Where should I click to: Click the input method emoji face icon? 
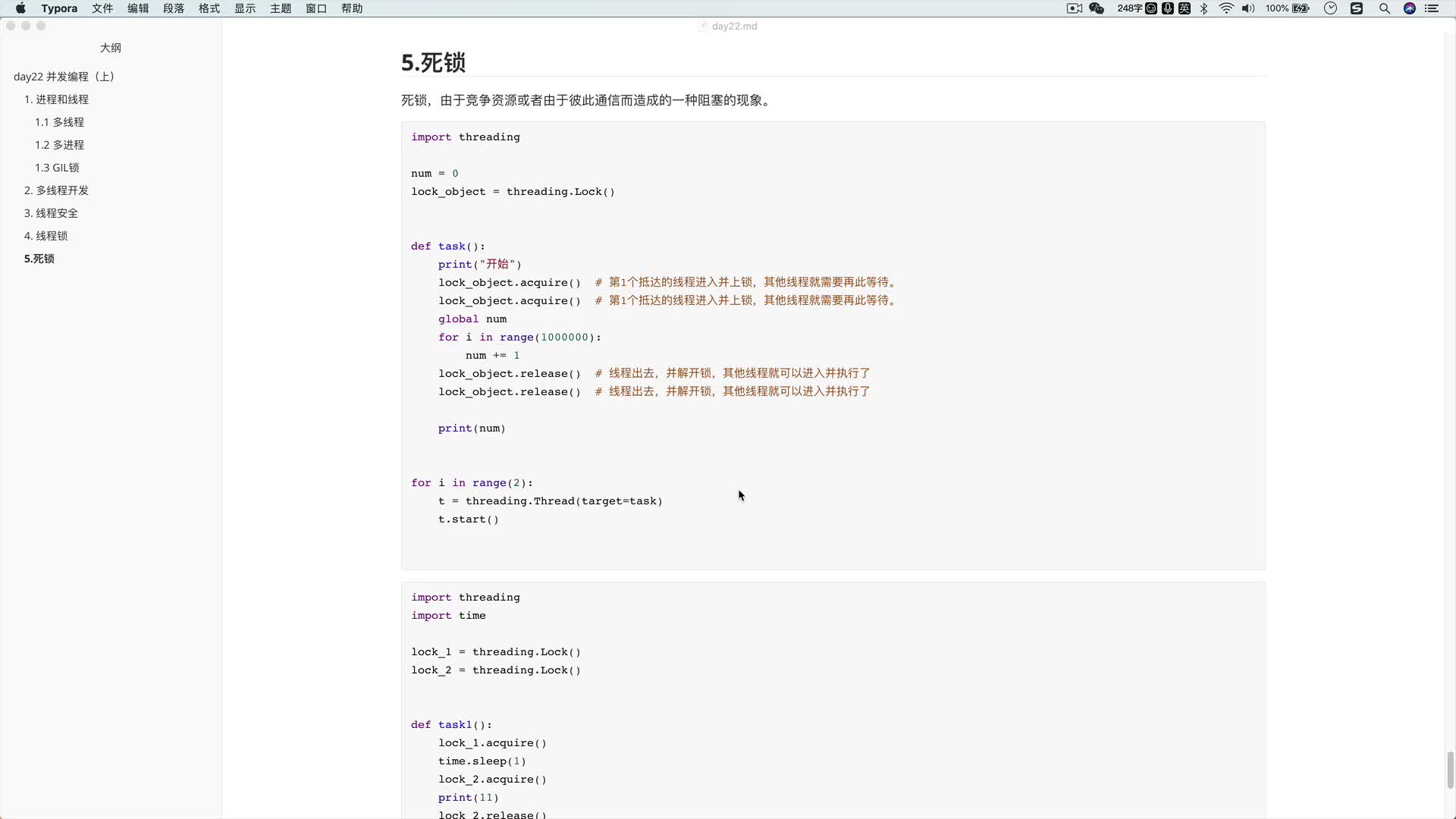point(1151,8)
